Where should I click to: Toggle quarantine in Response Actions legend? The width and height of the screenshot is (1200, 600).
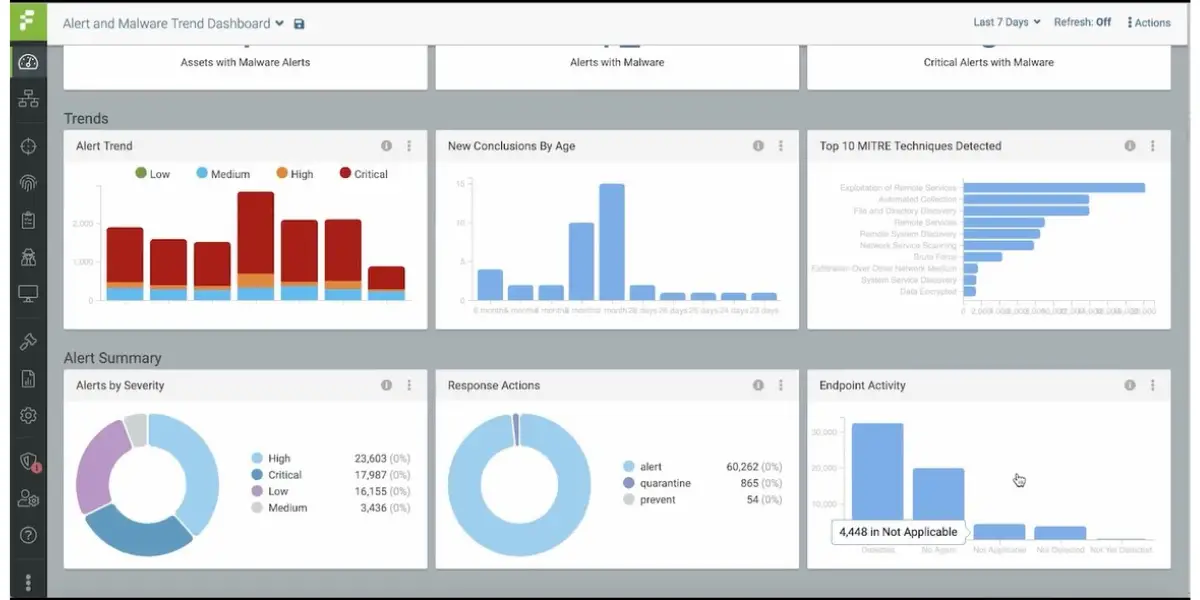(656, 483)
